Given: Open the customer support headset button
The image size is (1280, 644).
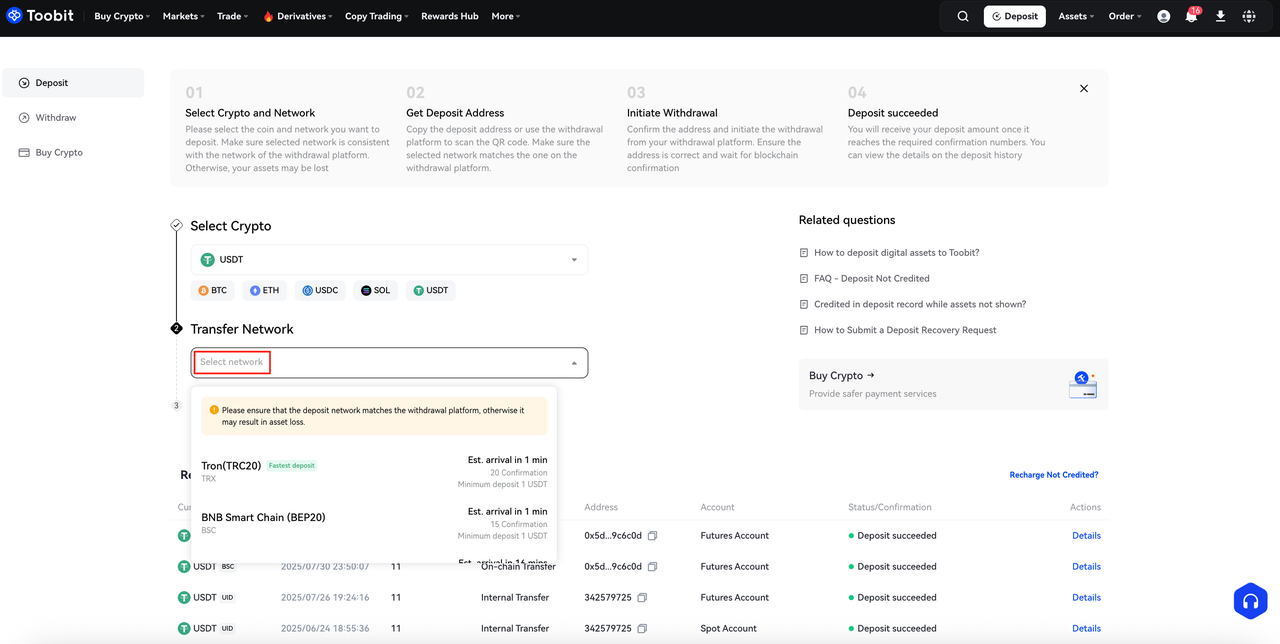Looking at the screenshot, I should pyautogui.click(x=1250, y=600).
